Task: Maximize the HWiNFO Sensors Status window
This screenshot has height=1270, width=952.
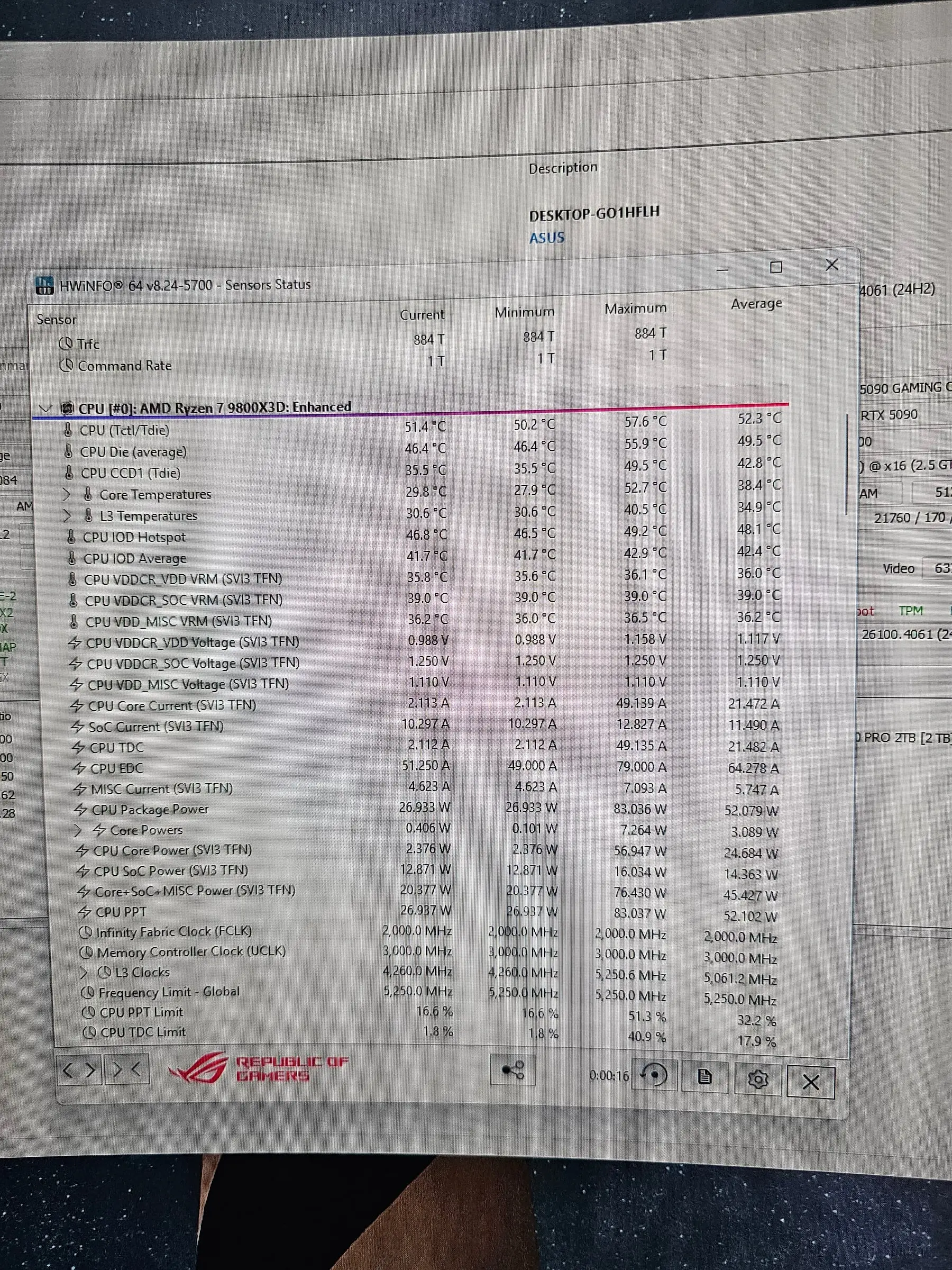Action: pyautogui.click(x=776, y=268)
